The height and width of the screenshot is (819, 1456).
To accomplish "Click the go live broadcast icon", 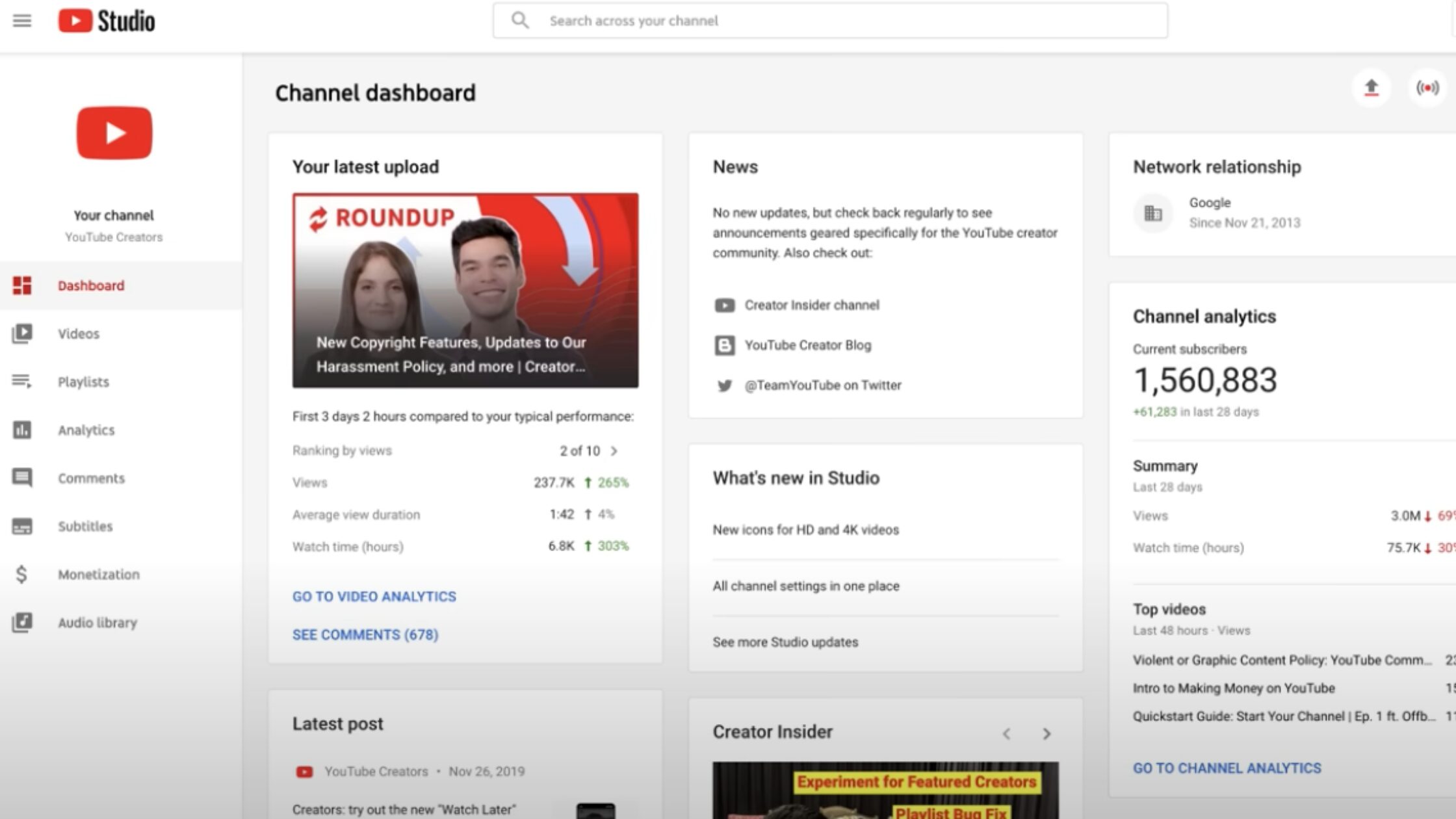I will click(x=1427, y=88).
